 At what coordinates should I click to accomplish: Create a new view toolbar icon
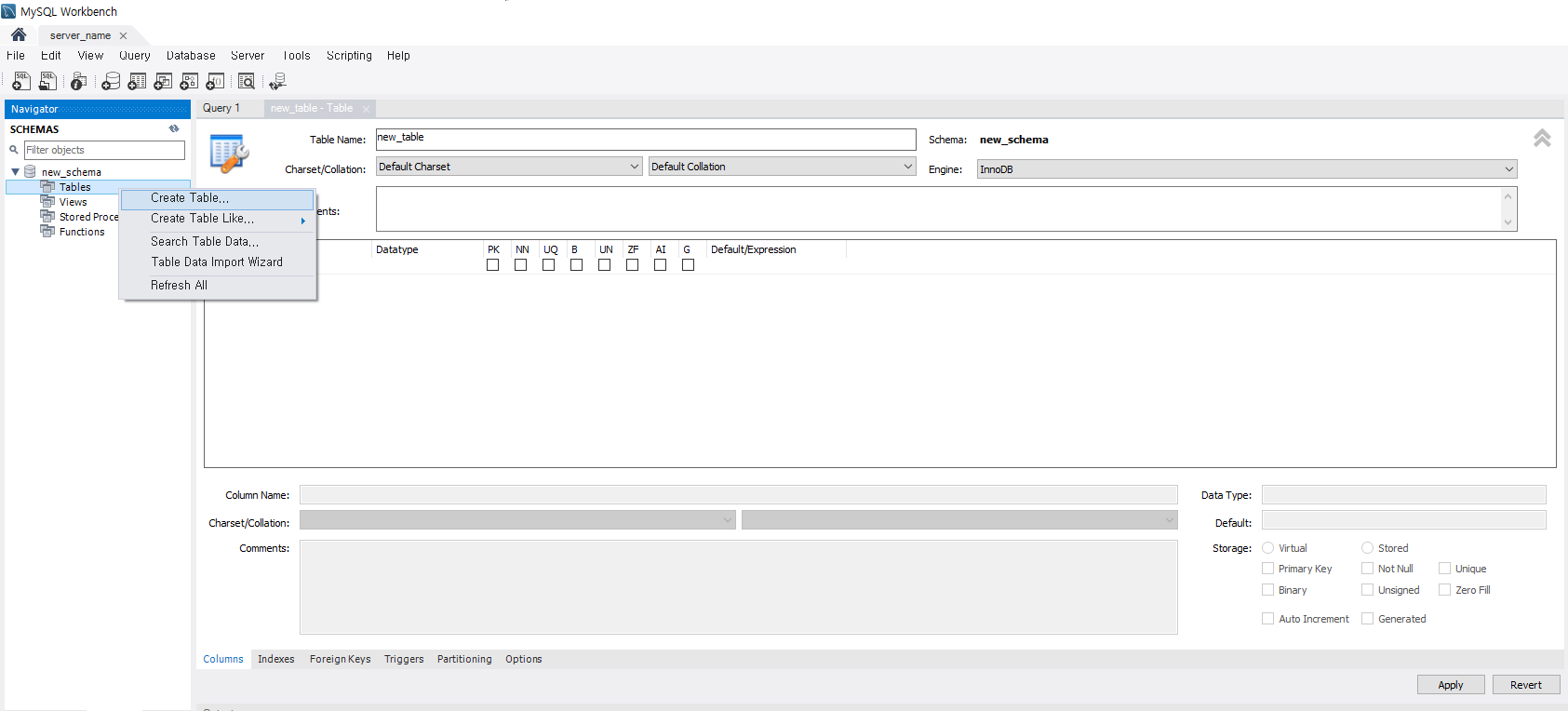(163, 82)
